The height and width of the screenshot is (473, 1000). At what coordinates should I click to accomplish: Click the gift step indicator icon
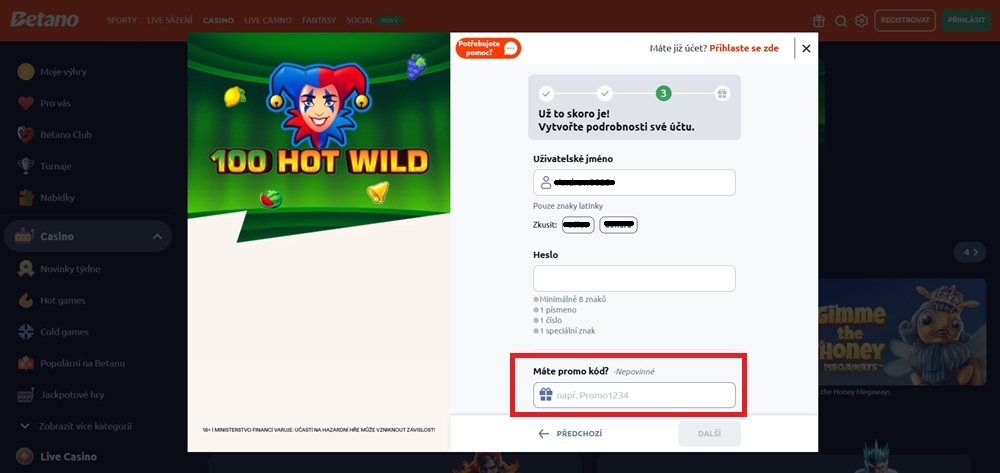point(721,94)
